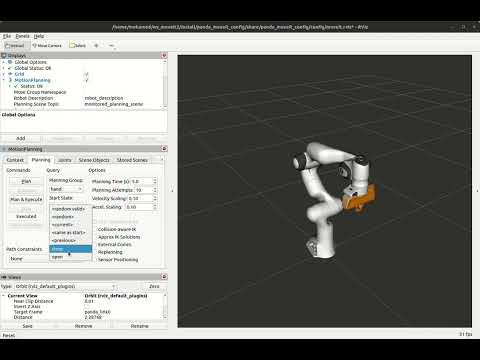Screen dimensions: 480x360
Task: Adjust the Velocity Scaling stepper arrows
Action: [155, 198]
